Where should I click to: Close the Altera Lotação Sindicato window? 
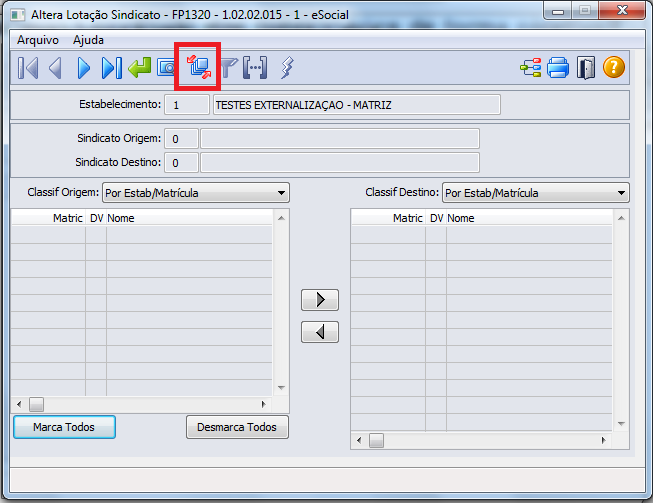[x=622, y=10]
